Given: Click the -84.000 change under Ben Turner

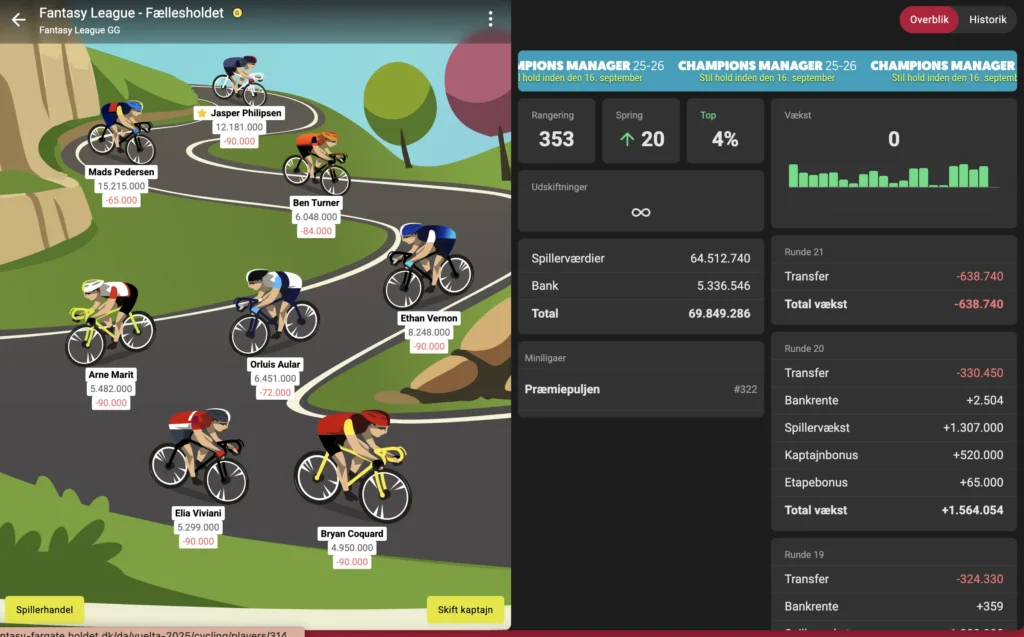Looking at the screenshot, I should [316, 231].
